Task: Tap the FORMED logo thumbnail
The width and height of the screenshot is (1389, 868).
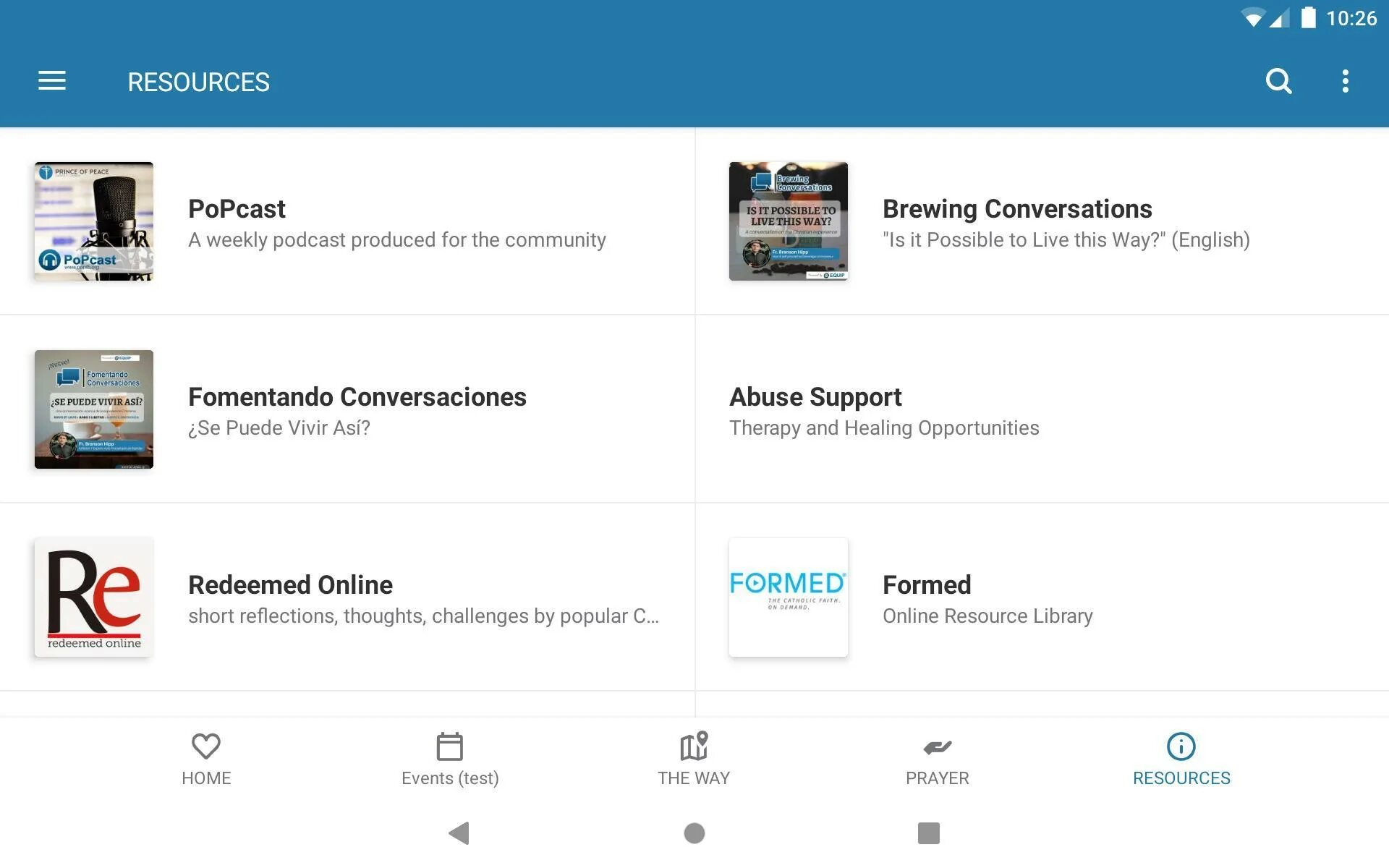Action: (789, 597)
